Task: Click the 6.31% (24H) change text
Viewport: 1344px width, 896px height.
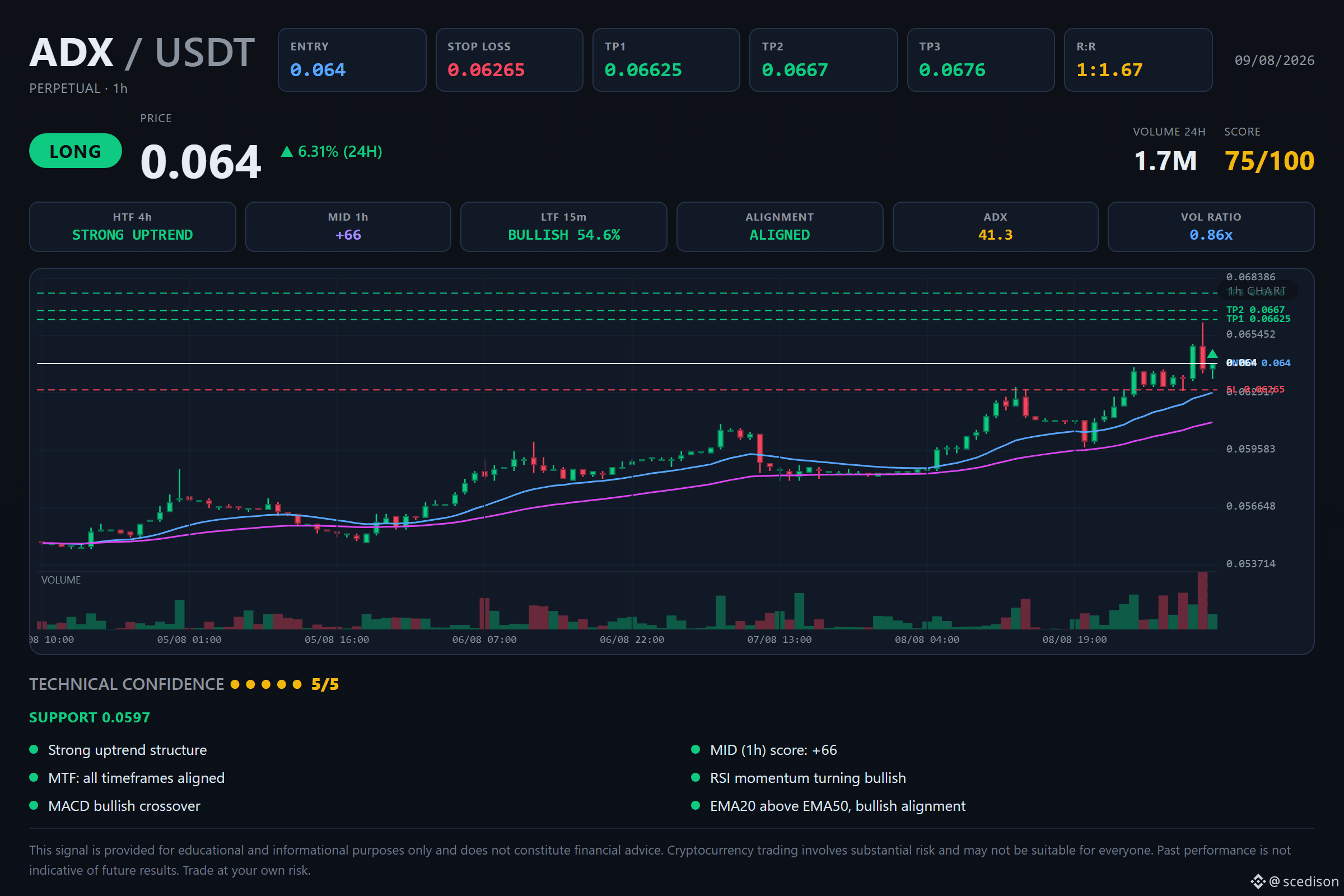Action: pos(340,151)
